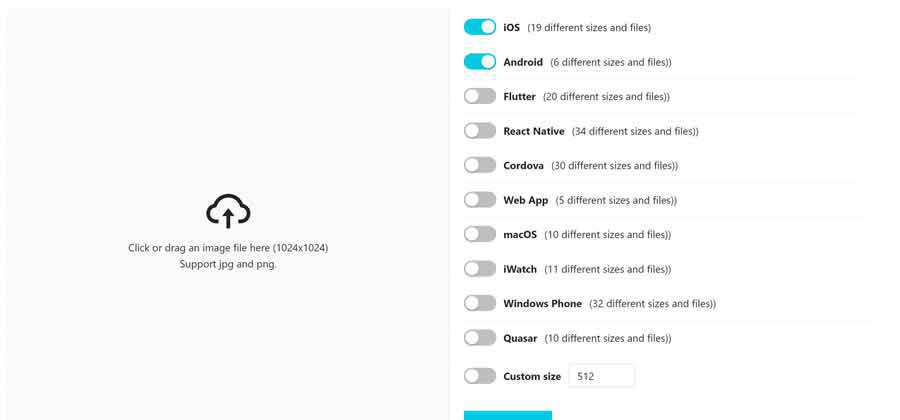Click the 'Click or drag an image file here' text
This screenshot has width=900, height=420.
click(x=228, y=248)
